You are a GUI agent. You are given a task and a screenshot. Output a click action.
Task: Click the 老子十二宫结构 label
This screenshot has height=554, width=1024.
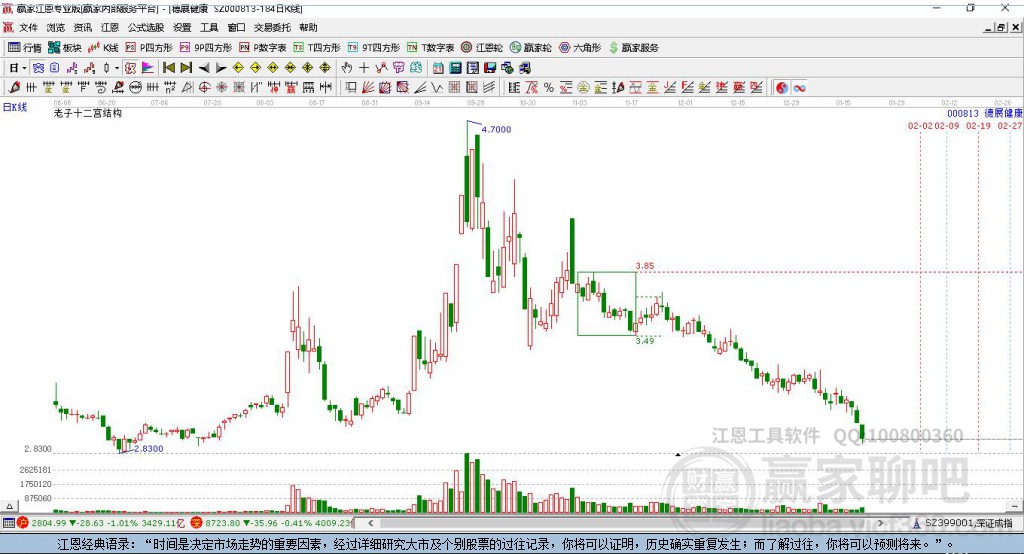point(88,113)
